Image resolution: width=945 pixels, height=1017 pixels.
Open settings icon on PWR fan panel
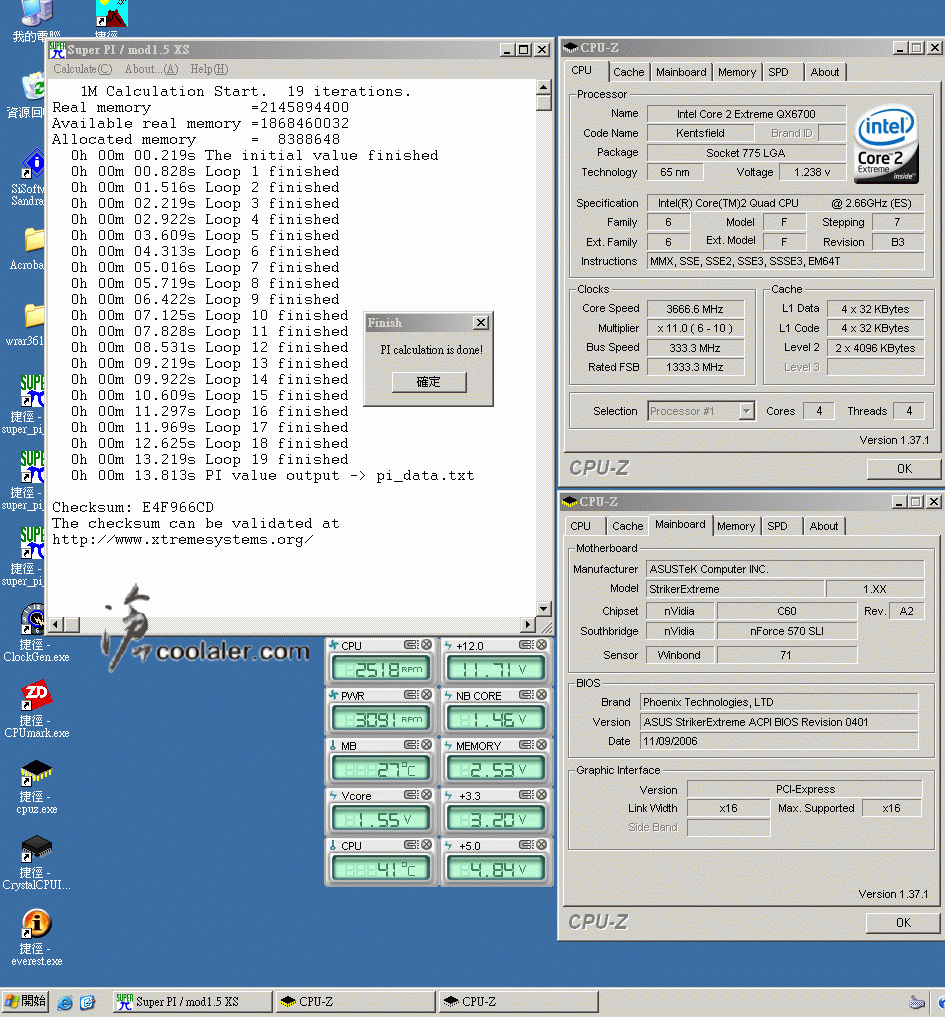coord(411,696)
